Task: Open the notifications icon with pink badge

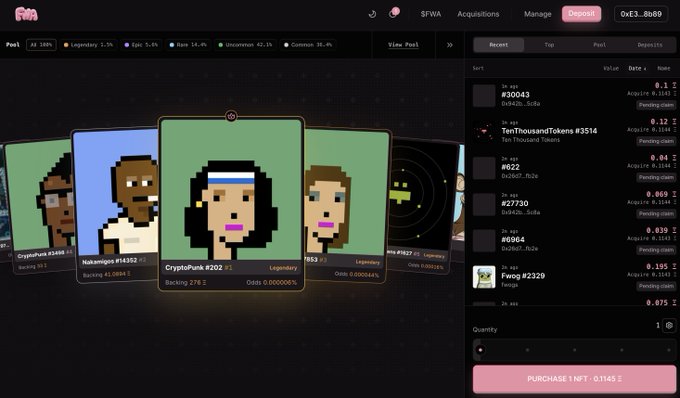Action: click(x=393, y=13)
